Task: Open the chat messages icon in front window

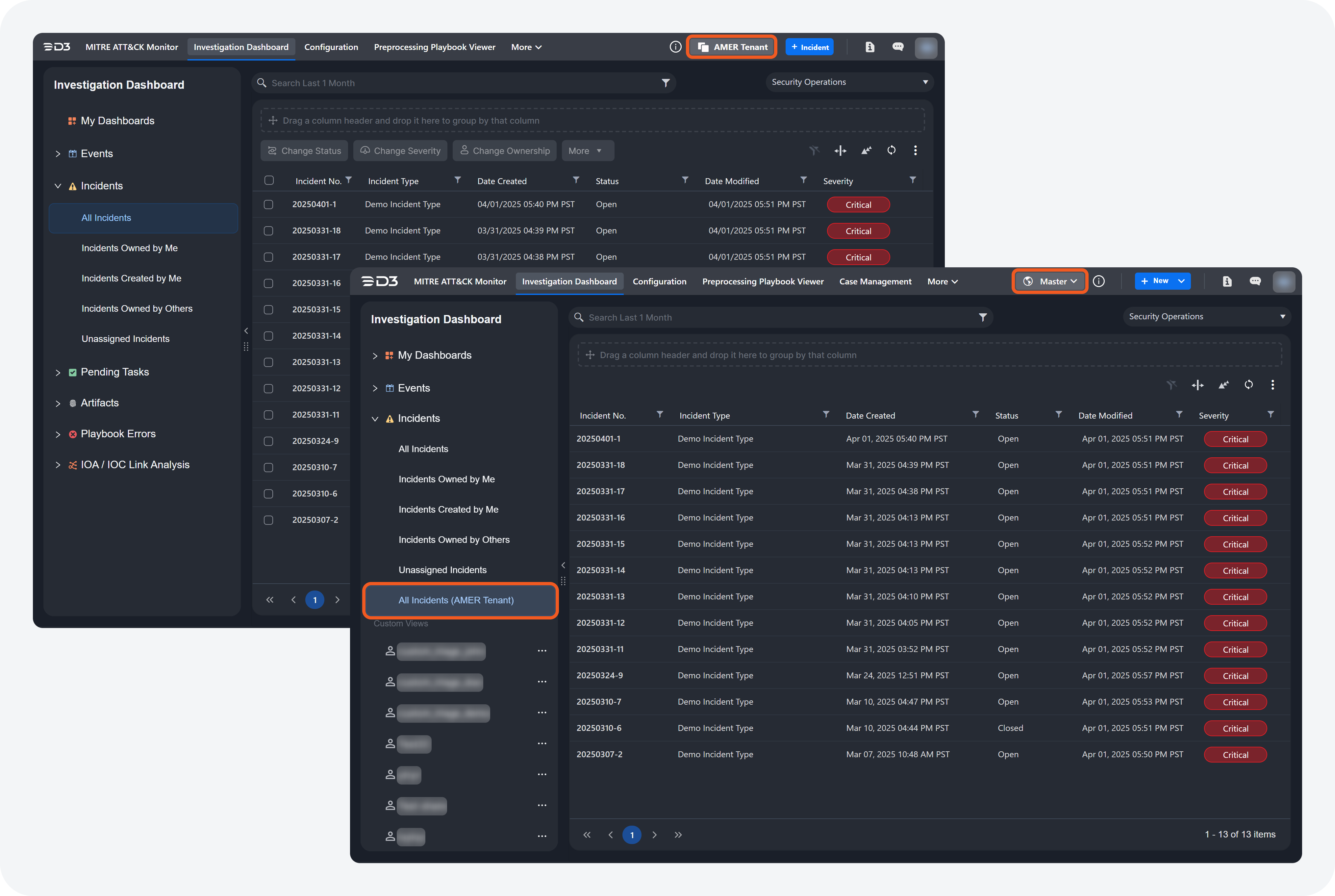Action: 1255,281
